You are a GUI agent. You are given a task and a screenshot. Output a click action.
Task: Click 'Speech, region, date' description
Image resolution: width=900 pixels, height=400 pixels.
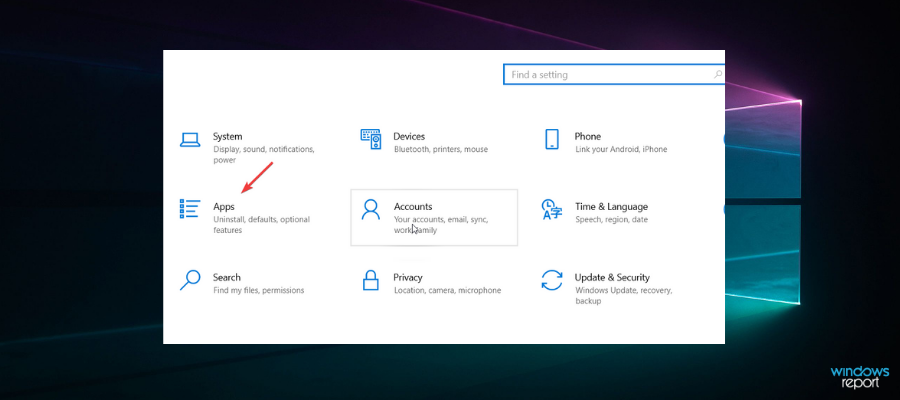611,220
